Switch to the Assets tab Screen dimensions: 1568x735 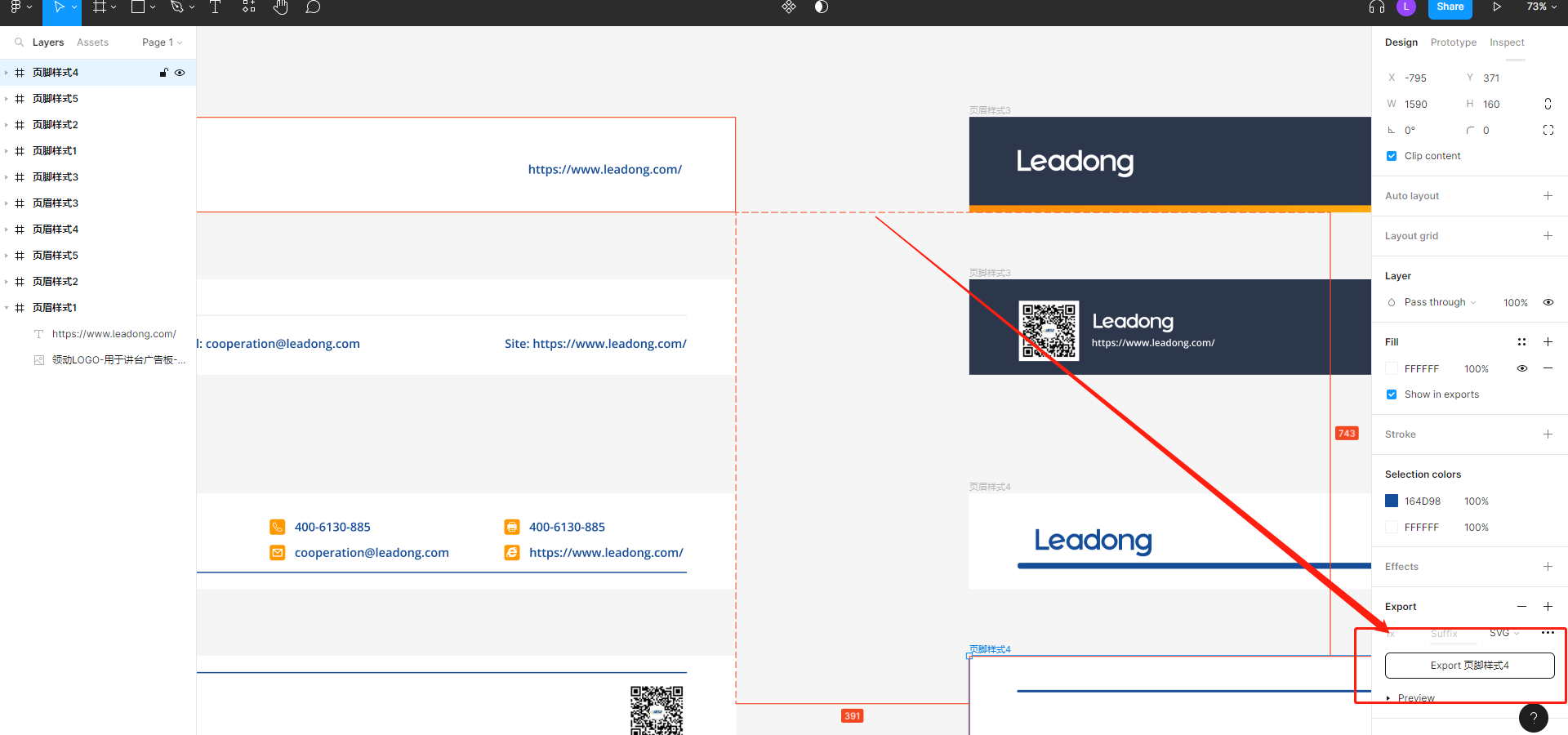92,42
